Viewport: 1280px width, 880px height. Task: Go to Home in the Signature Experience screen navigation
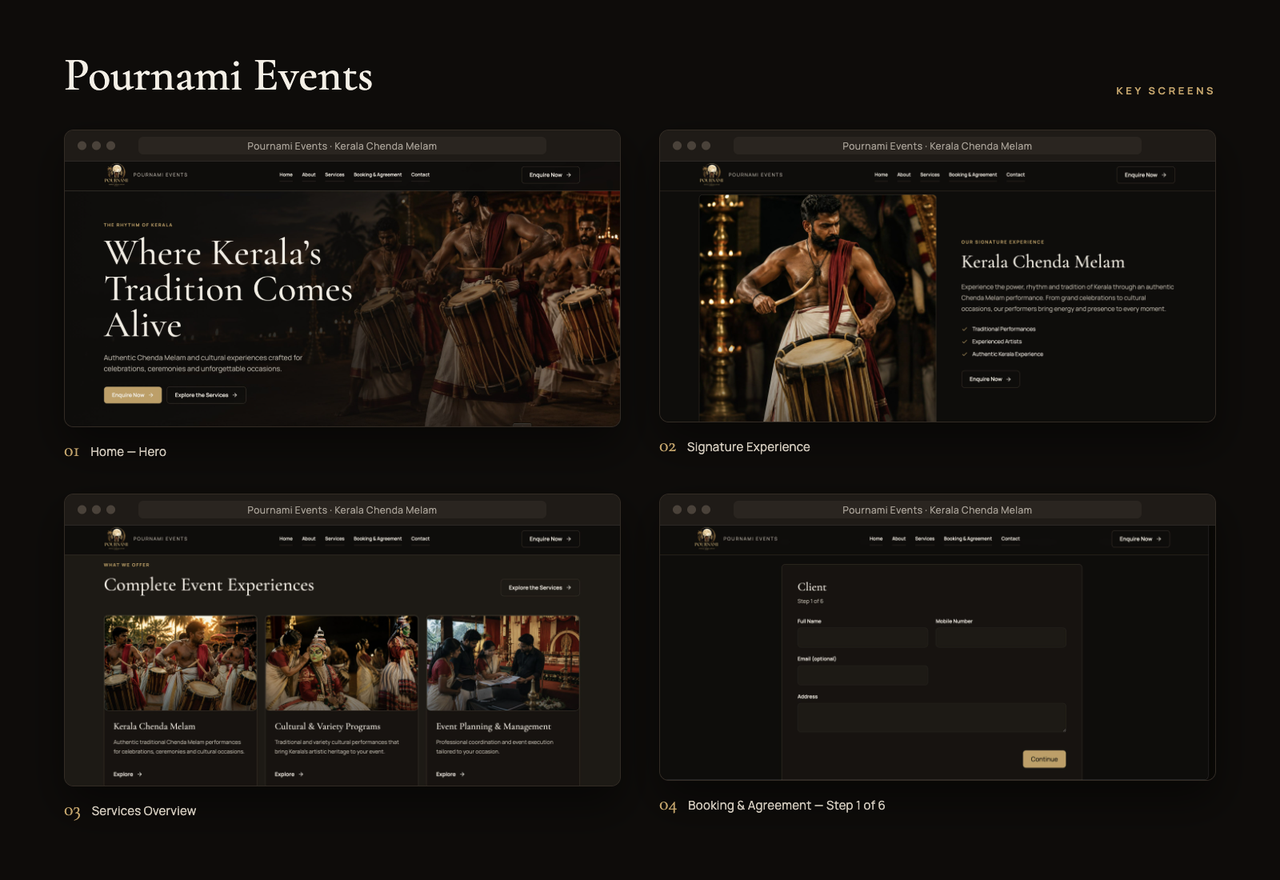(881, 175)
